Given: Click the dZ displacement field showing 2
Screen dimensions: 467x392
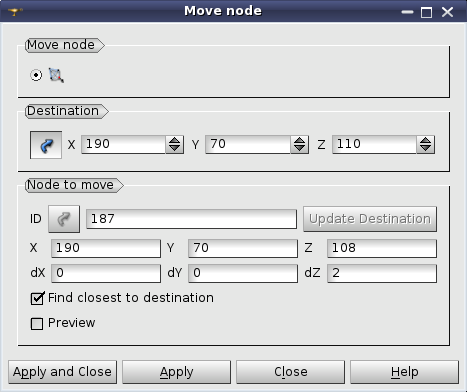Looking at the screenshot, I should point(382,273).
